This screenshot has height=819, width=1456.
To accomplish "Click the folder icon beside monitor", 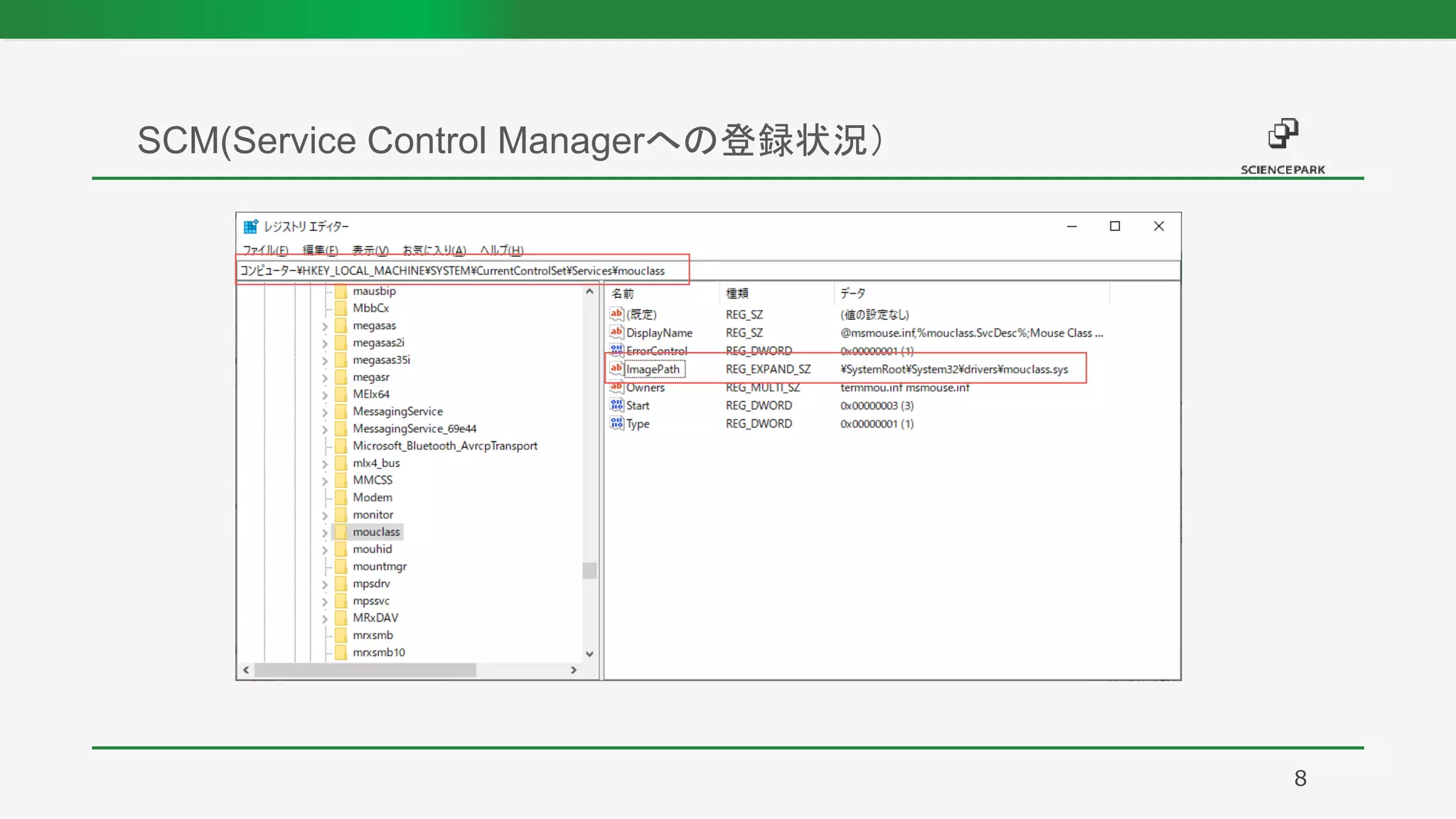I will click(341, 515).
